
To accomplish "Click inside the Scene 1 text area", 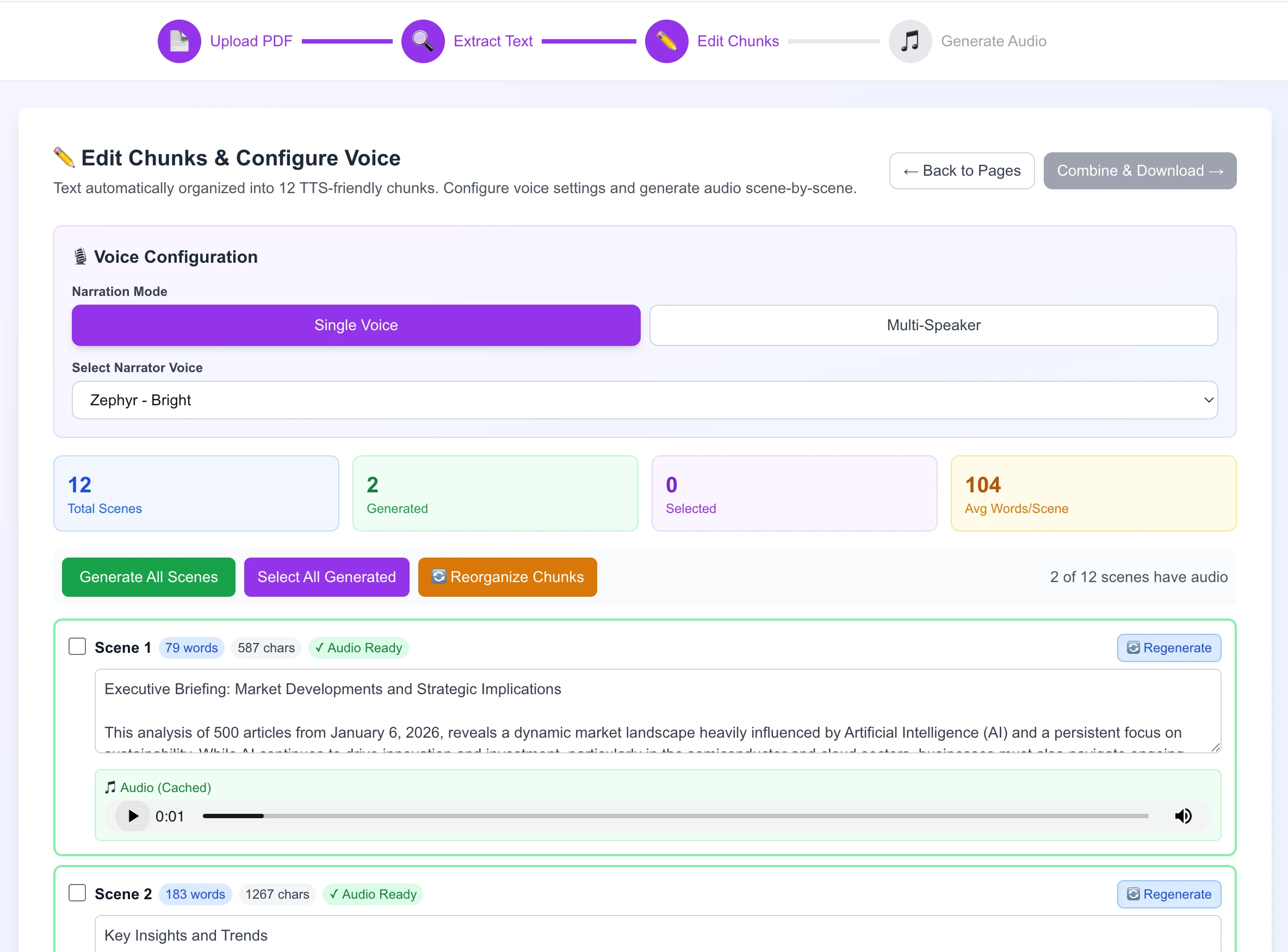I will click(657, 710).
